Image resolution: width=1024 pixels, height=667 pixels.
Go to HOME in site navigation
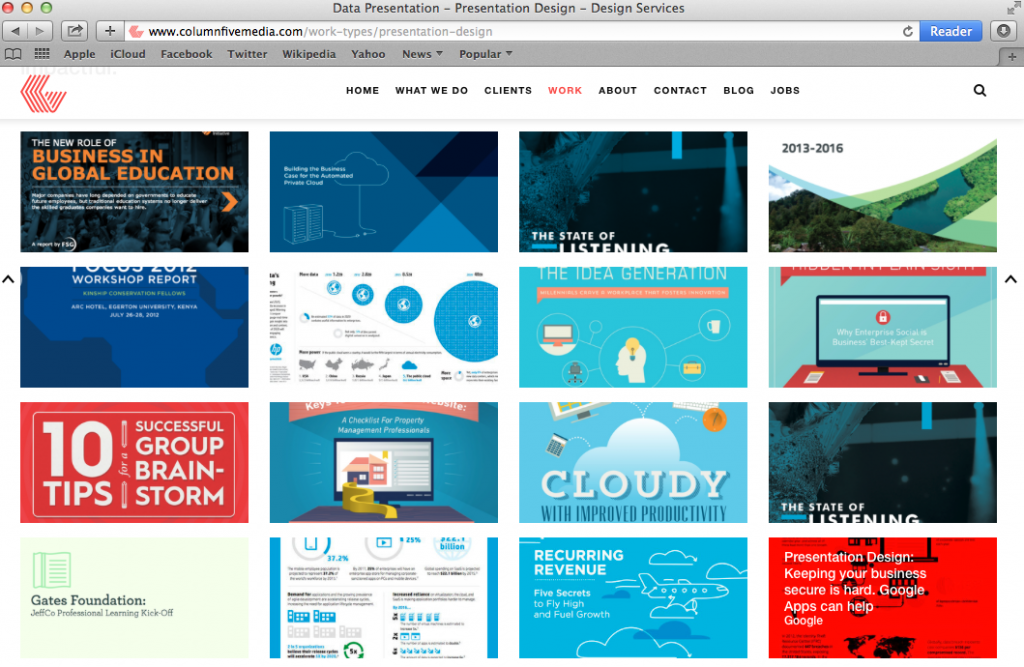coord(362,91)
